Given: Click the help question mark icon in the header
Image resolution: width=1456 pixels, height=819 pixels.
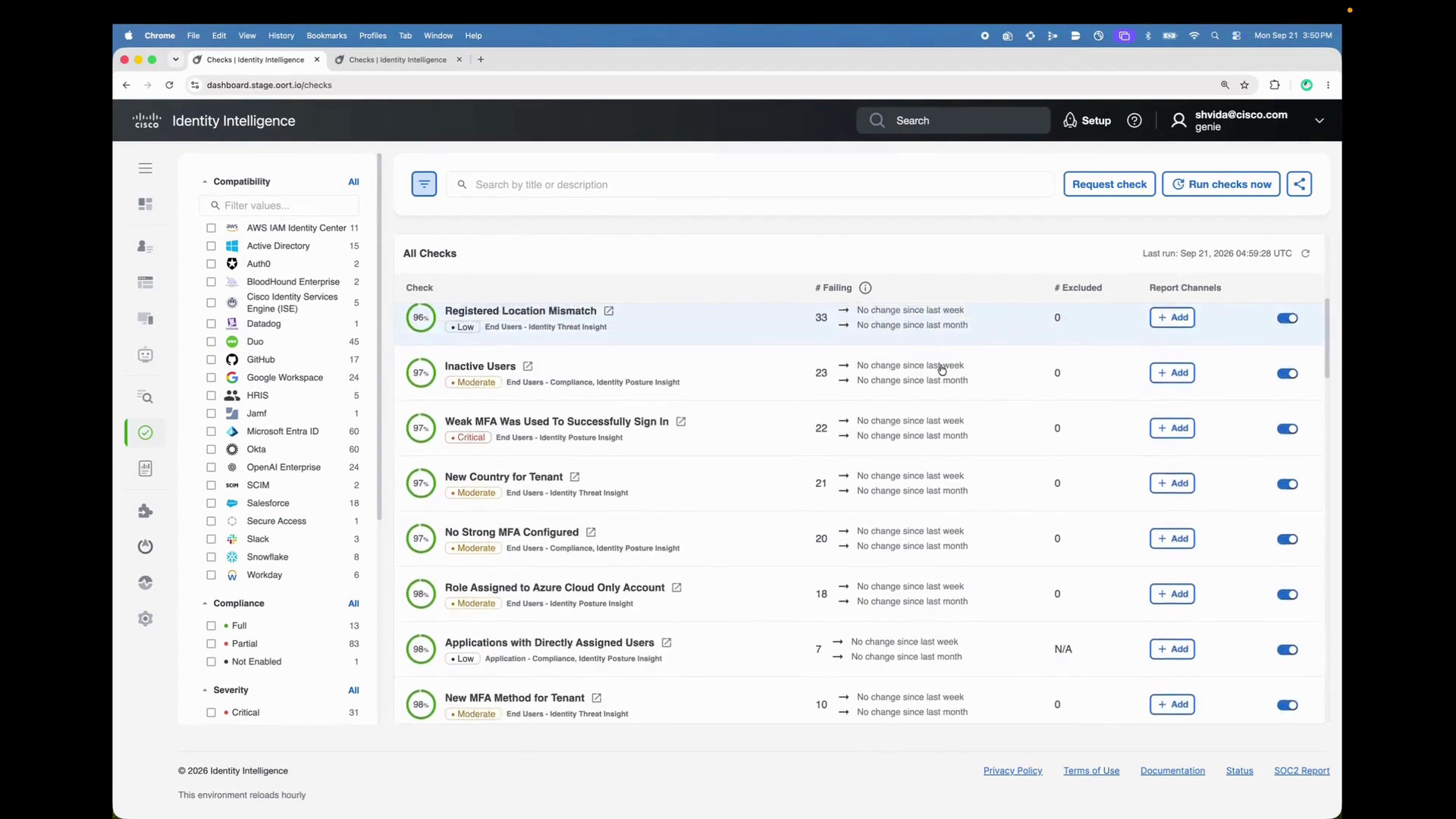Looking at the screenshot, I should pyautogui.click(x=1134, y=121).
